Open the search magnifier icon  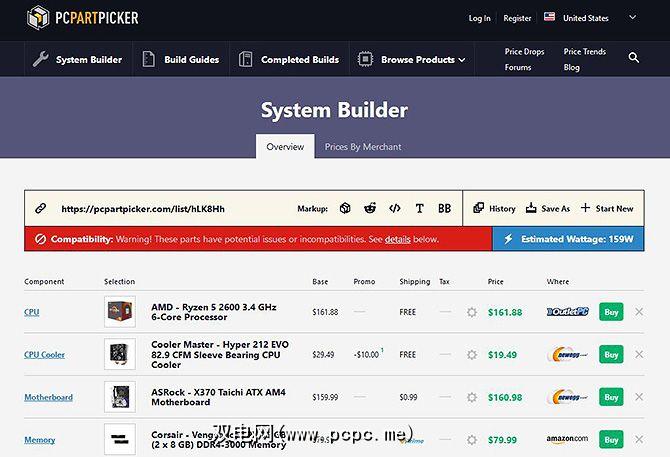(634, 58)
